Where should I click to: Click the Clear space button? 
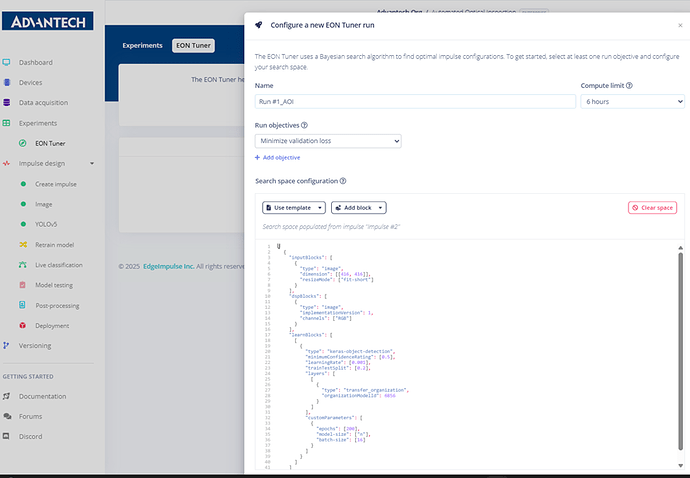pos(652,208)
